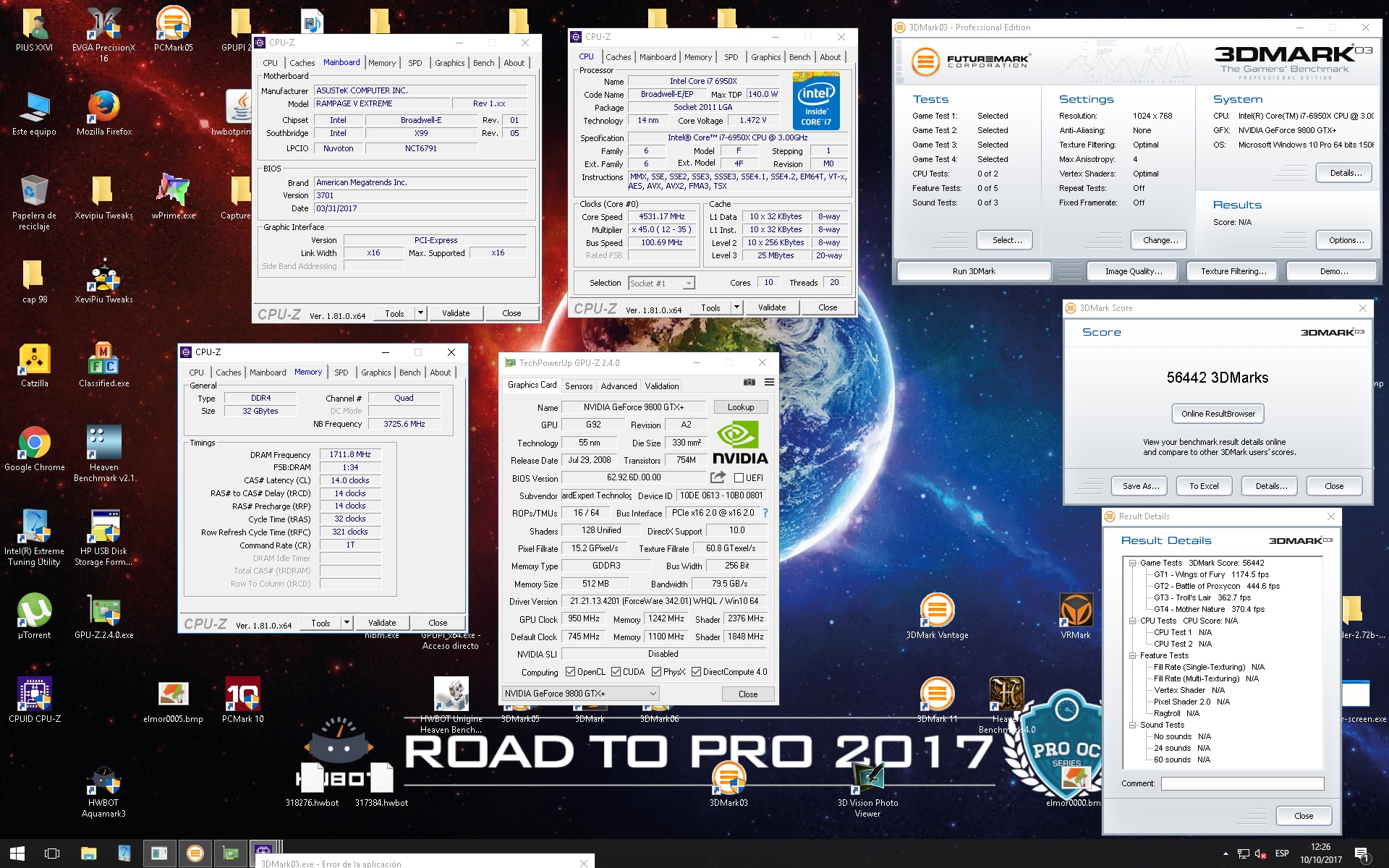Open Tools dropdown arrow in CPU-Z Memory window
This screenshot has width=1389, height=868.
(347, 623)
